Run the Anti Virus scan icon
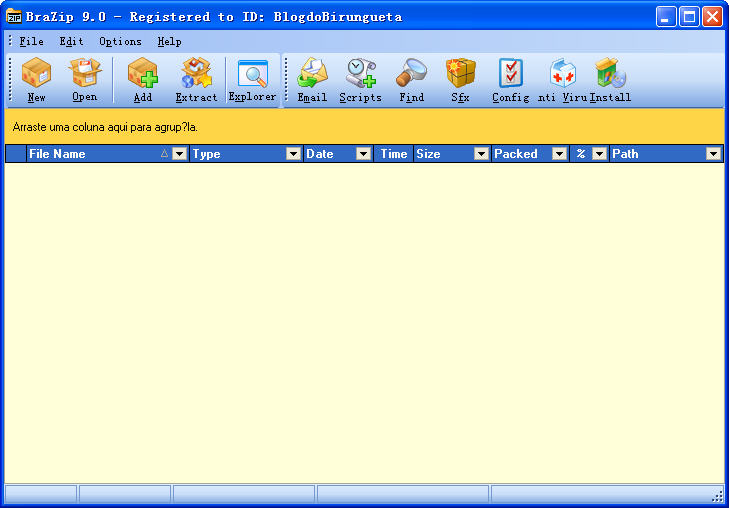Screen dimensions: 729x508 click(x=562, y=79)
